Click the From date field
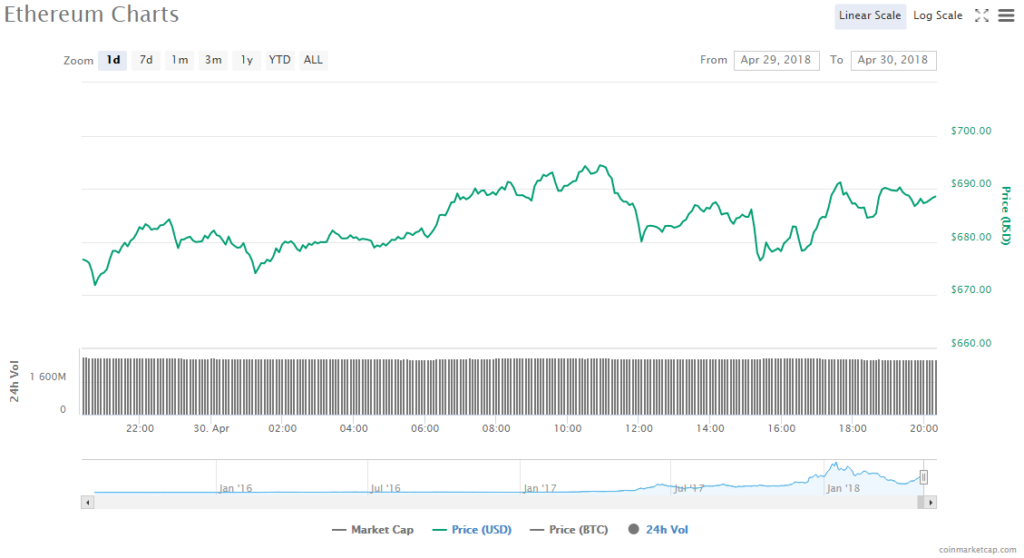This screenshot has height=558, width=1024. click(x=776, y=60)
